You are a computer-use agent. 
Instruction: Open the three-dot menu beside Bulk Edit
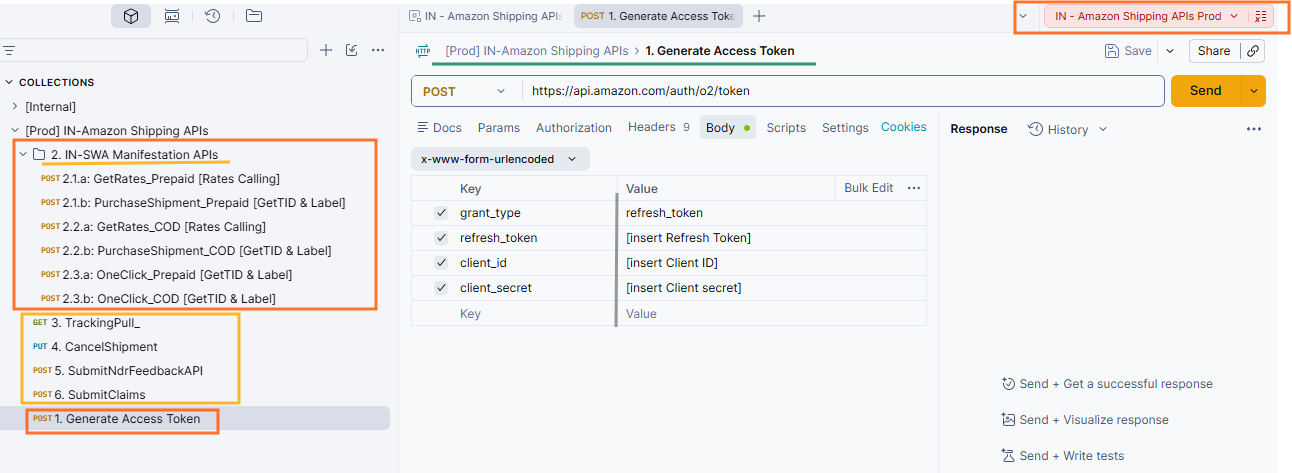tap(913, 188)
